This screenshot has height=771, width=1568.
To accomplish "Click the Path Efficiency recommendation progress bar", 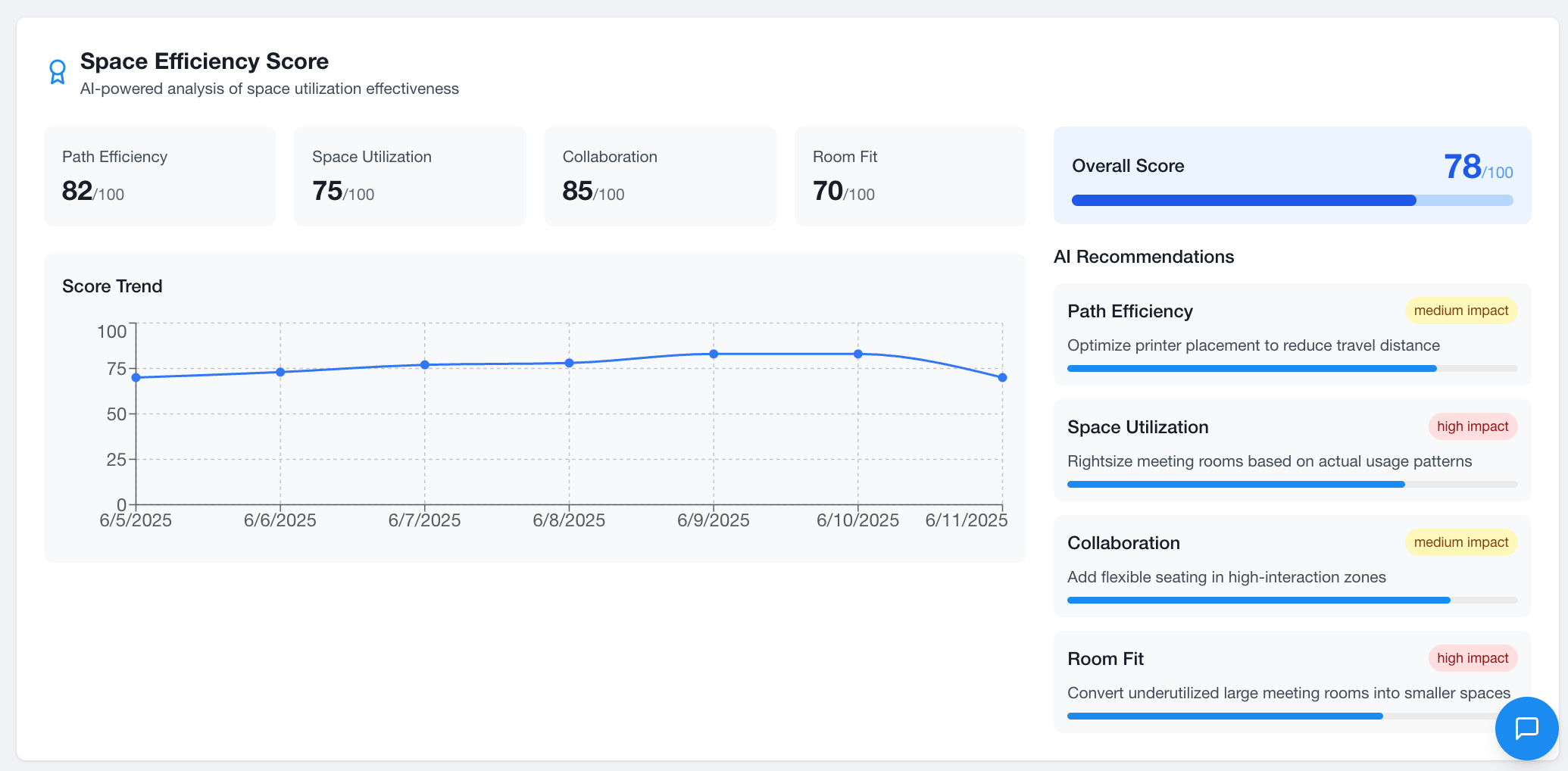I will [x=1292, y=369].
